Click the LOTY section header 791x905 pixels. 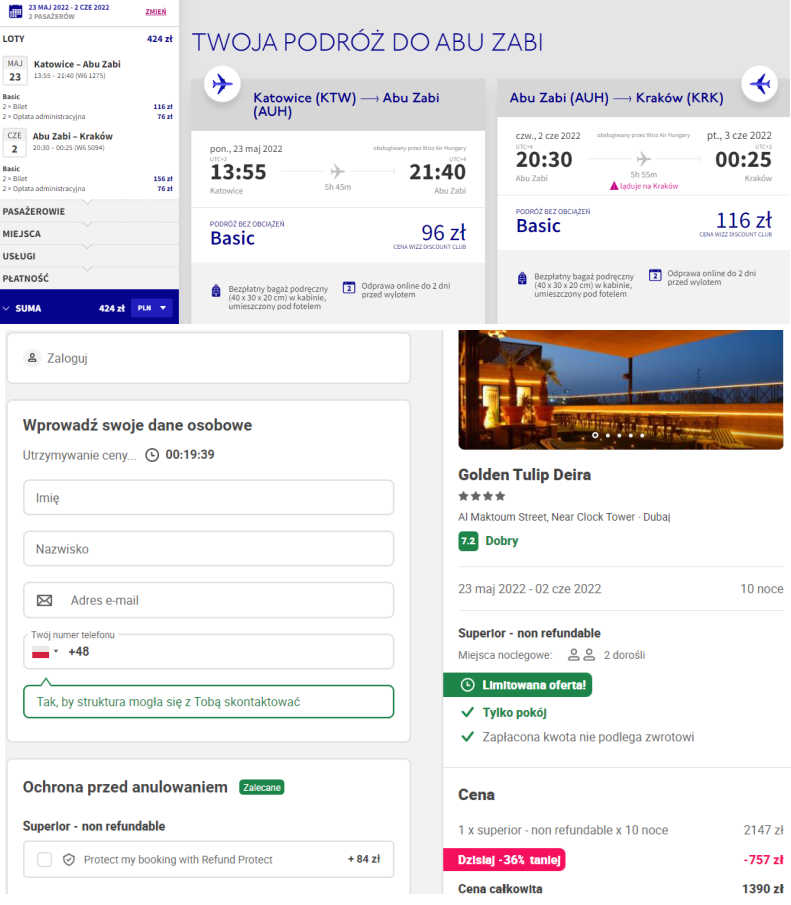(13, 39)
